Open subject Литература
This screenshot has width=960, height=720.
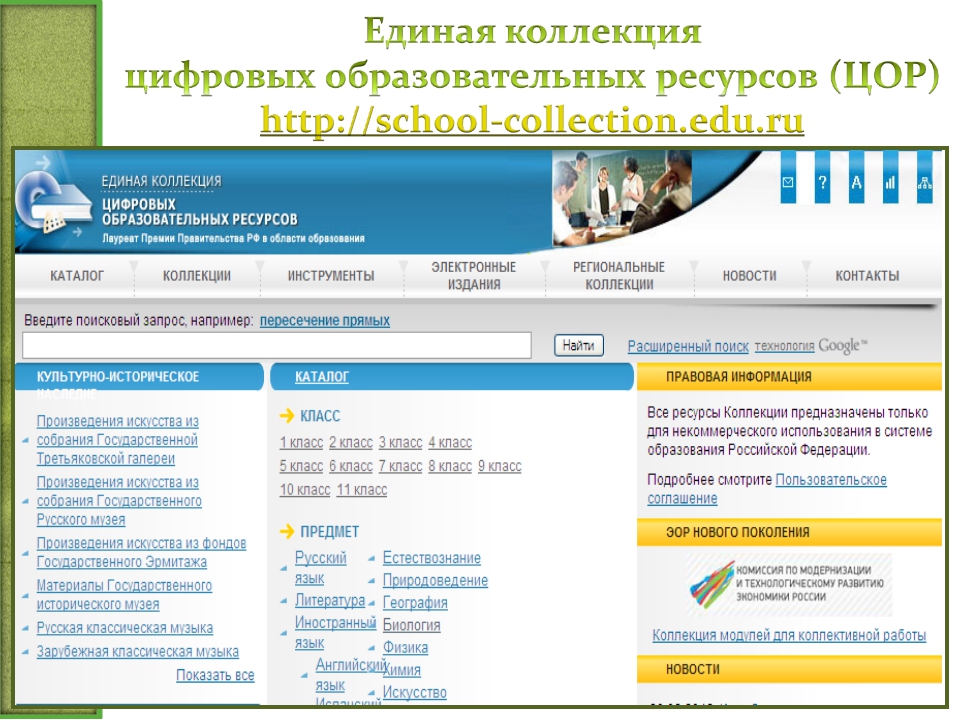330,601
